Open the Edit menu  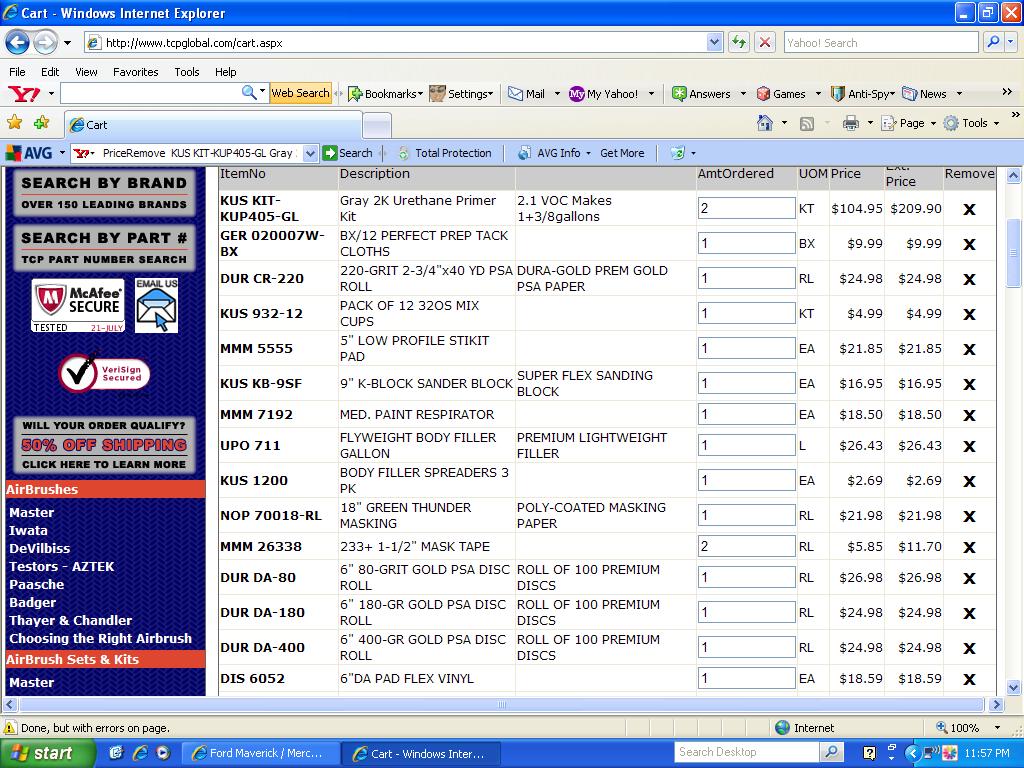click(50, 72)
